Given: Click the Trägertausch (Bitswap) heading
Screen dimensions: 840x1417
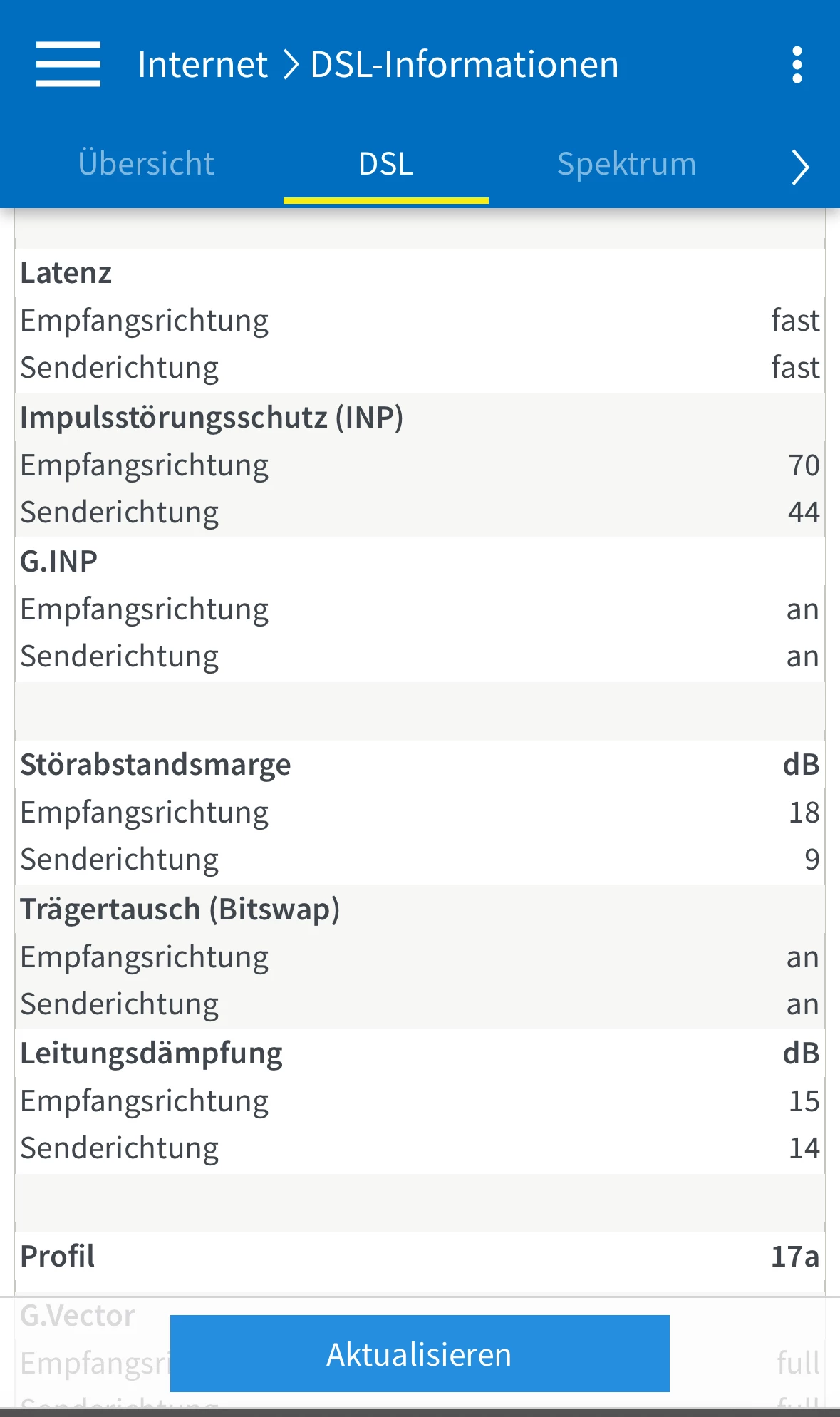Looking at the screenshot, I should [x=180, y=910].
